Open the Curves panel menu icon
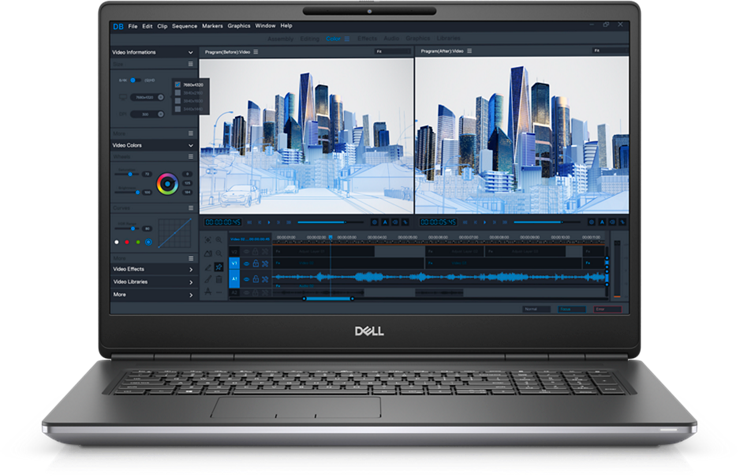The width and height of the screenshot is (738, 476). pyautogui.click(x=191, y=208)
